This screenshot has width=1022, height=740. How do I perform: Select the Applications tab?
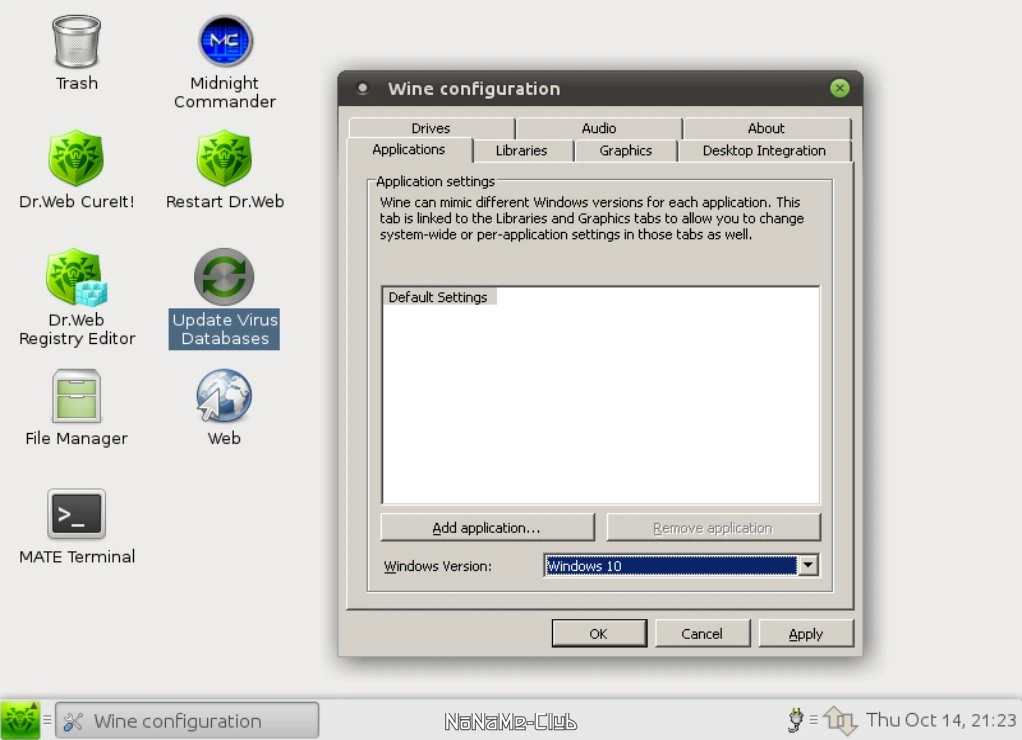click(x=409, y=149)
